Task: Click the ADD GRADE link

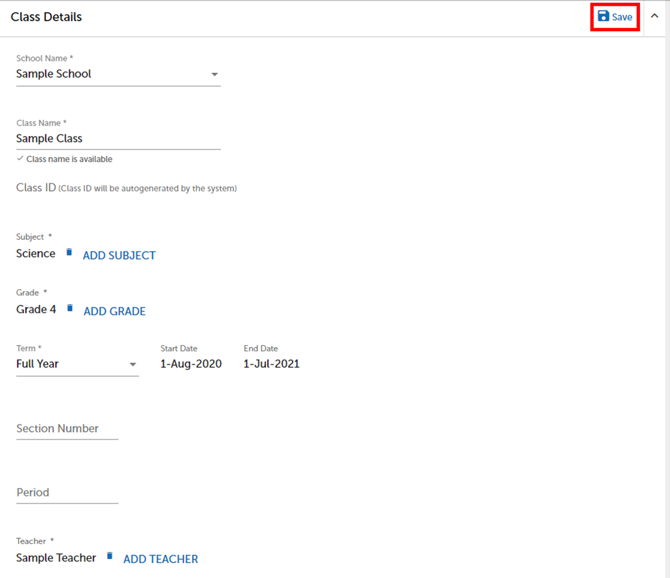Action: pos(114,311)
